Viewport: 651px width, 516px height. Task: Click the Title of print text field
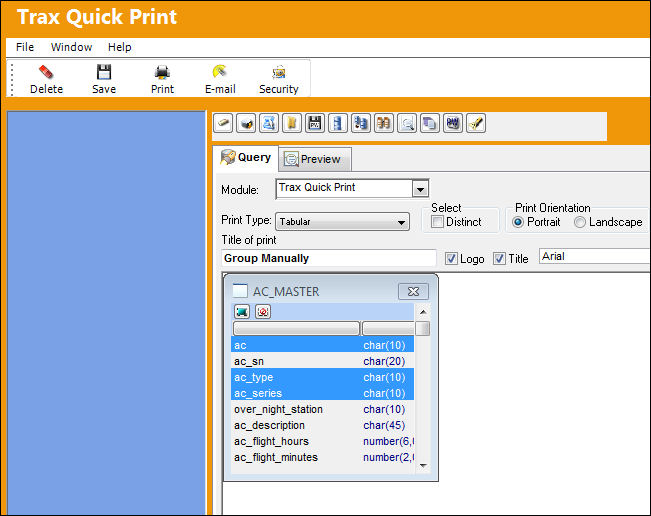pyautogui.click(x=329, y=258)
